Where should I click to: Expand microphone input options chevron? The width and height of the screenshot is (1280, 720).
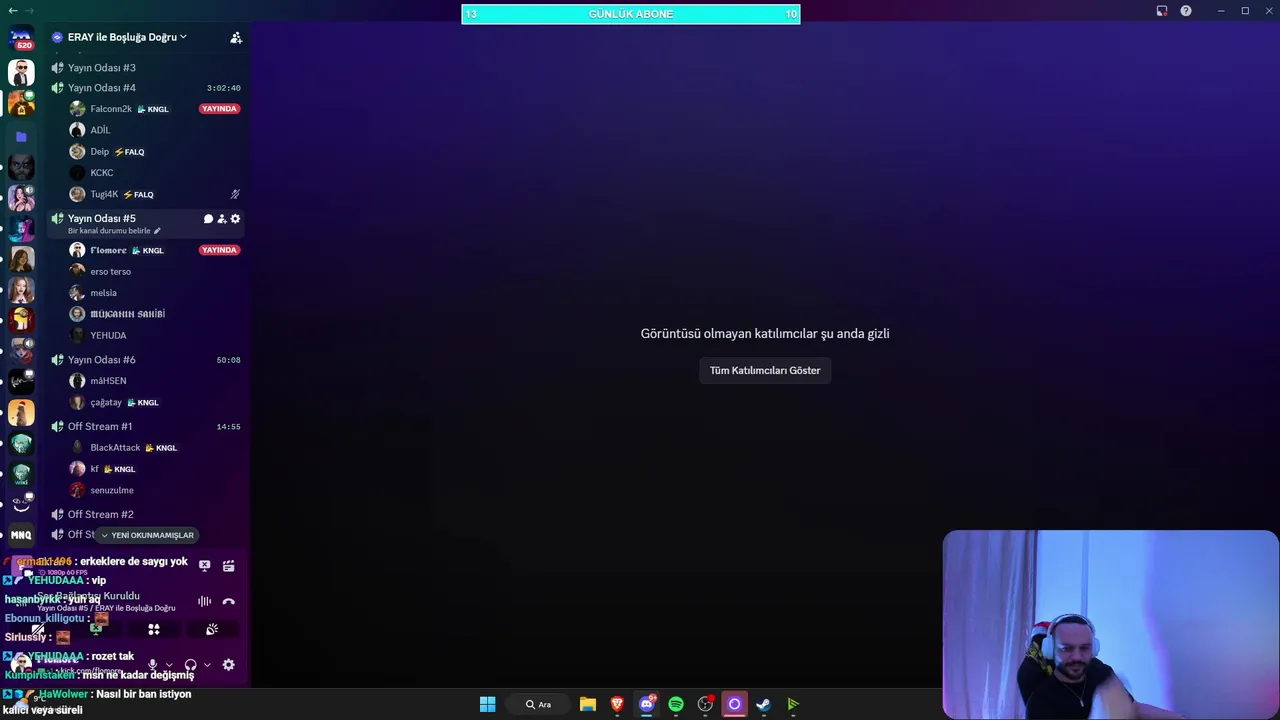(168, 665)
